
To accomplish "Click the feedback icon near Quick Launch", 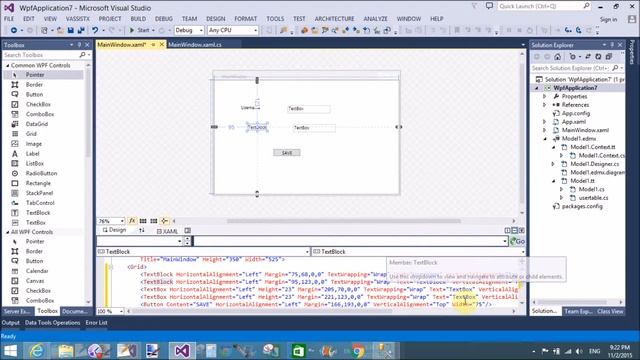I will [x=489, y=6].
